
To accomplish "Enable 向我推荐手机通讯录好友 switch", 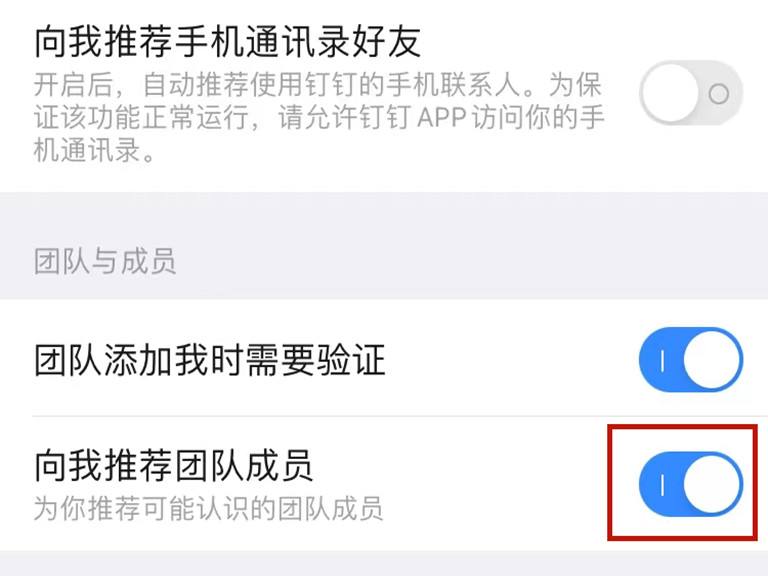I will pos(691,93).
